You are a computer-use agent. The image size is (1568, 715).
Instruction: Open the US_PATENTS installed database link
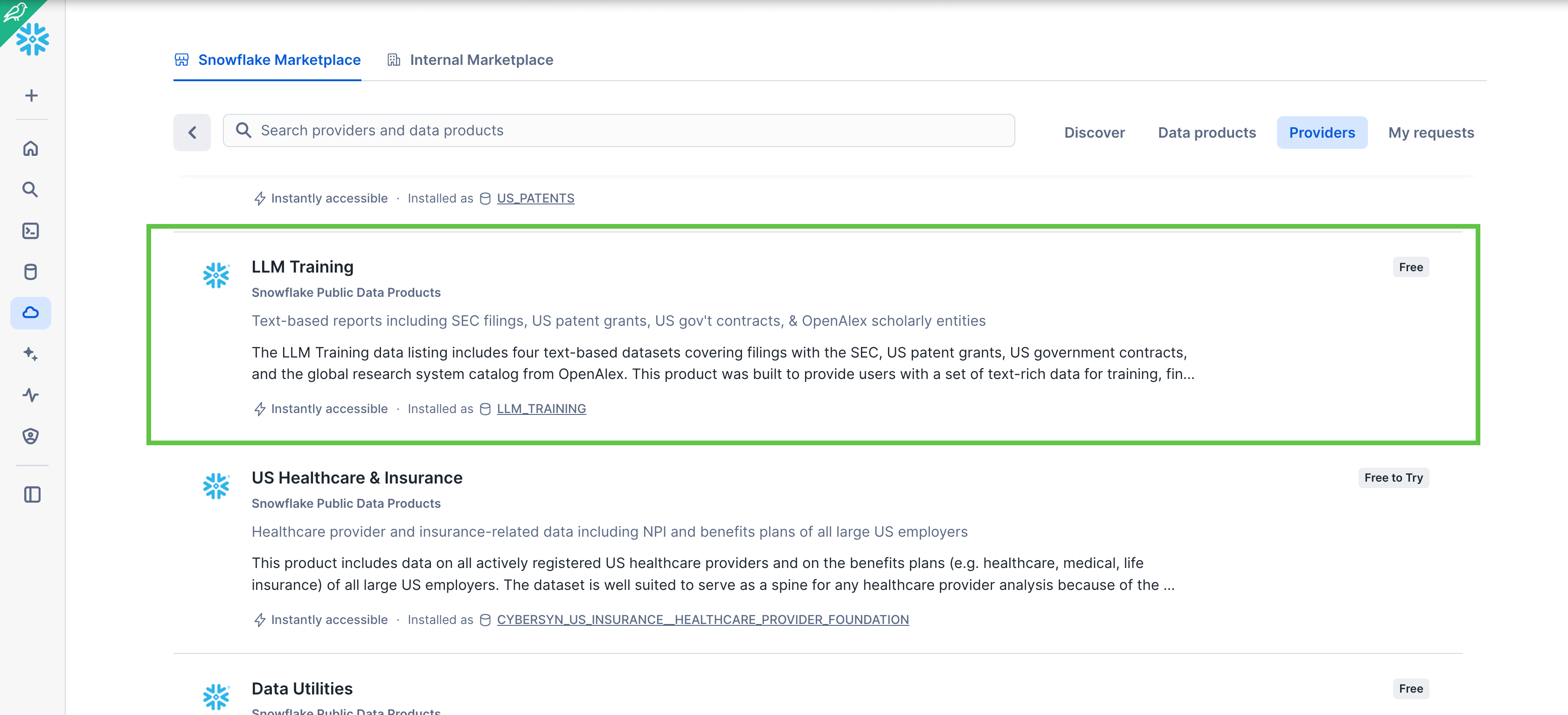point(535,198)
